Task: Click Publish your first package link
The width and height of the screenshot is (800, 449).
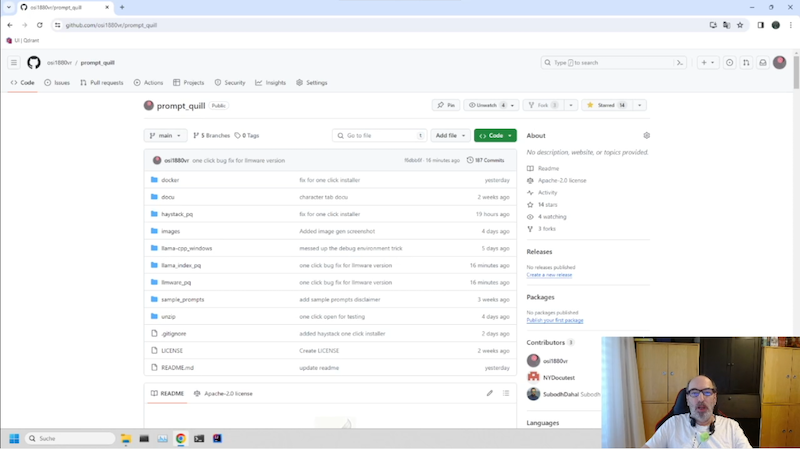Action: (x=555, y=320)
